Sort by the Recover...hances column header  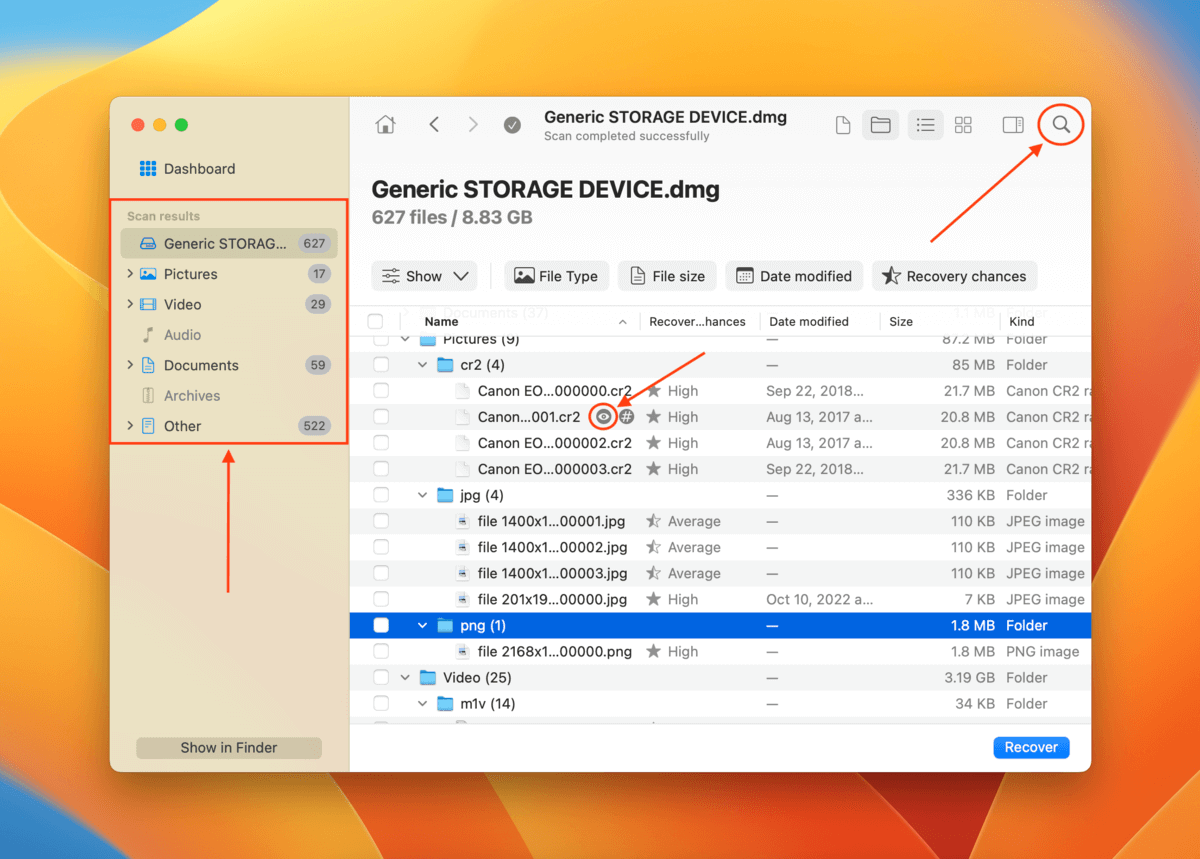697,321
